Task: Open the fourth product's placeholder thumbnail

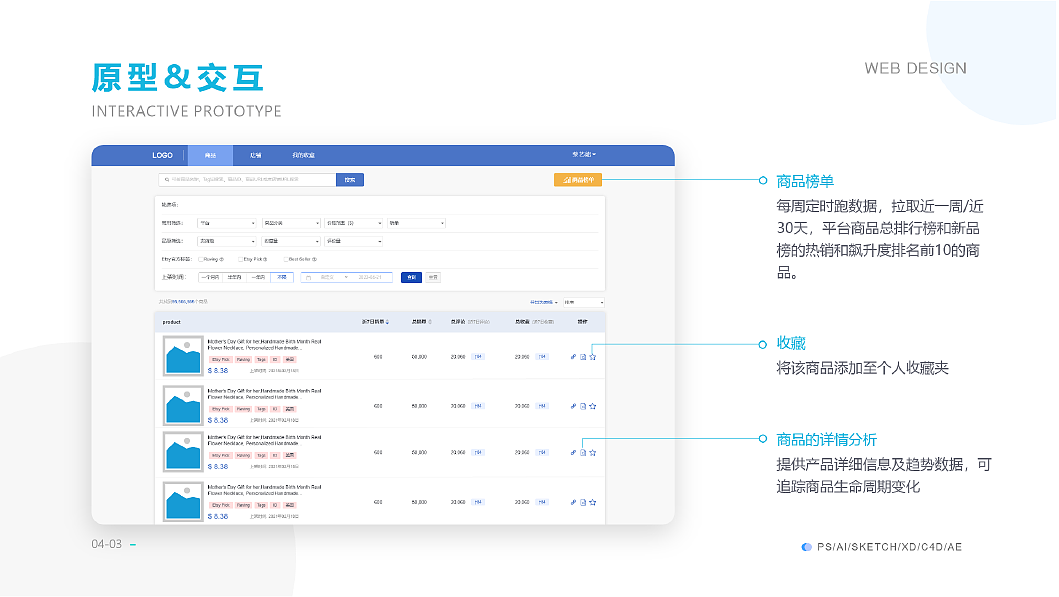Action: (183, 502)
